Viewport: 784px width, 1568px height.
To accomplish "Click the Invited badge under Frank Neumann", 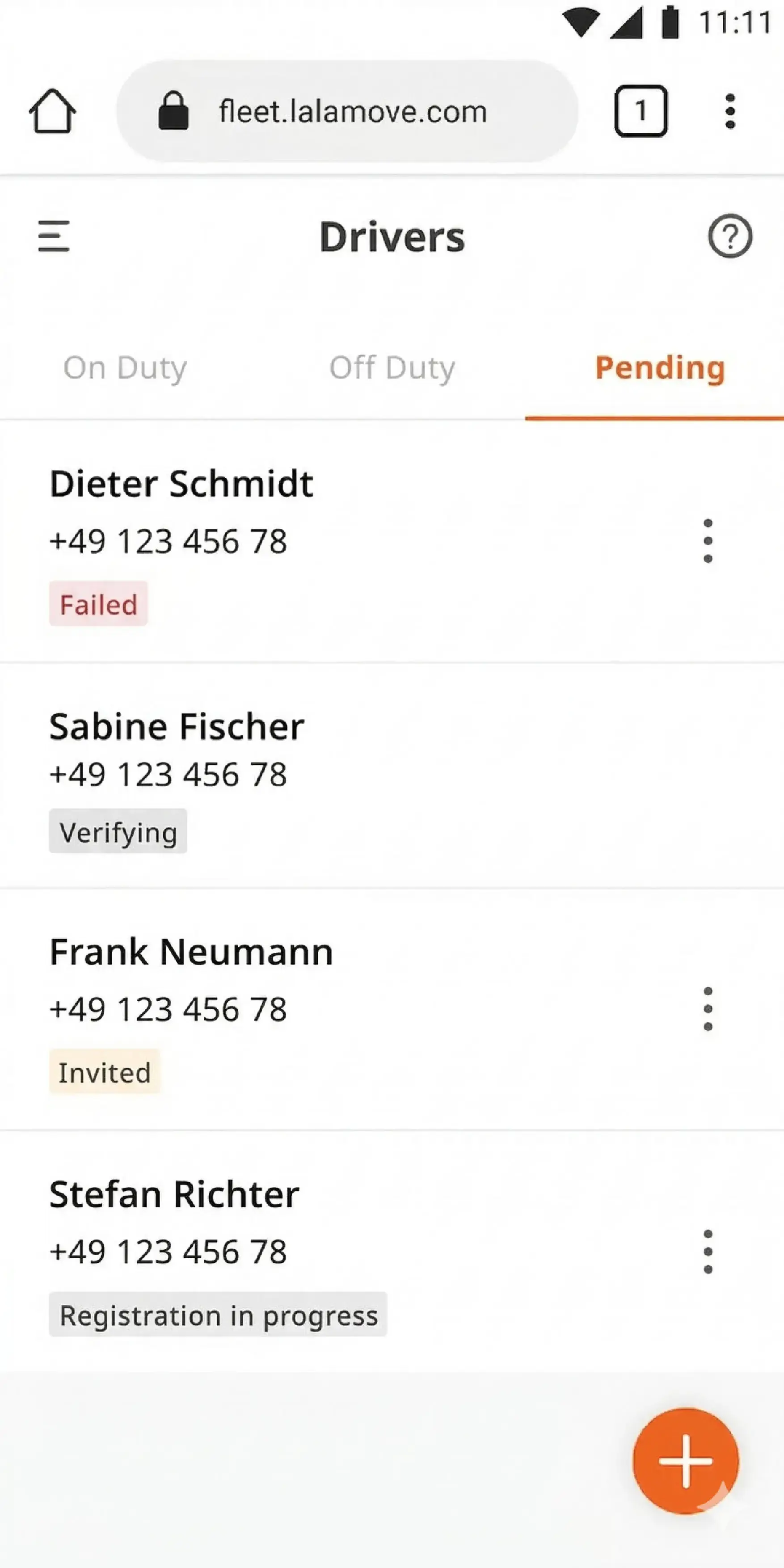I will pos(105,1072).
